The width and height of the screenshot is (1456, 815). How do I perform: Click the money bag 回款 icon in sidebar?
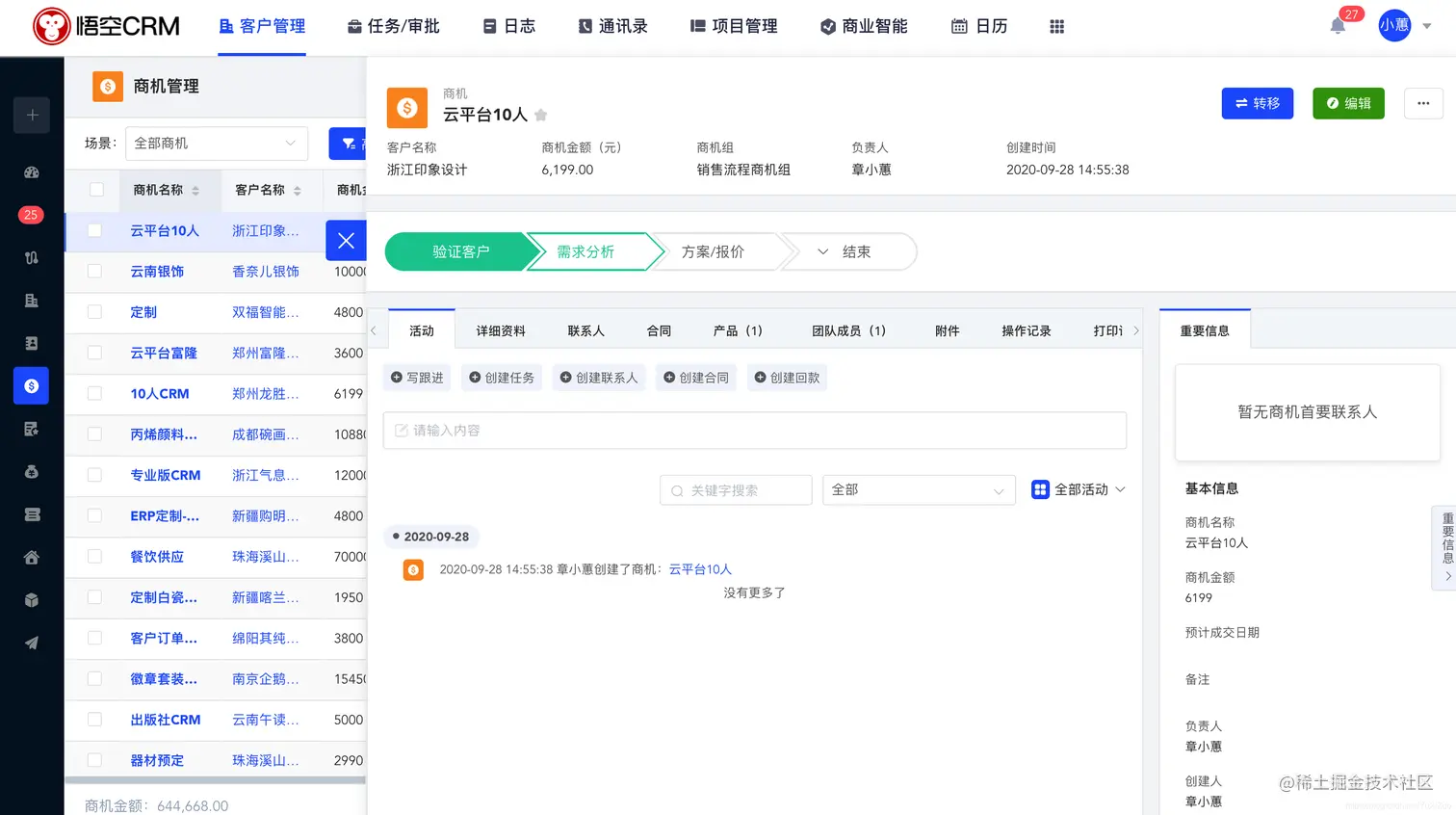point(31,471)
